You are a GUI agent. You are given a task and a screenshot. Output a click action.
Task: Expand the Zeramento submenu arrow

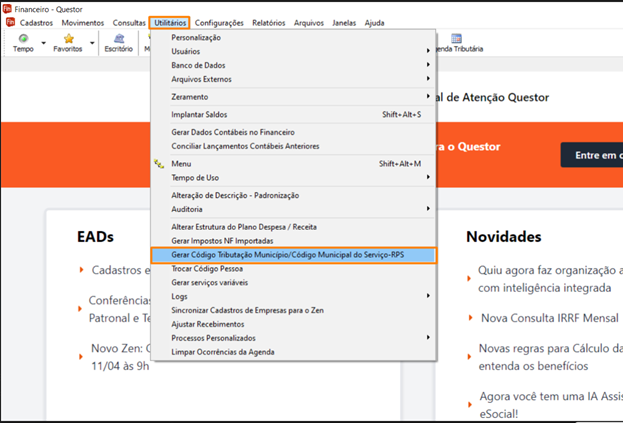(428, 97)
